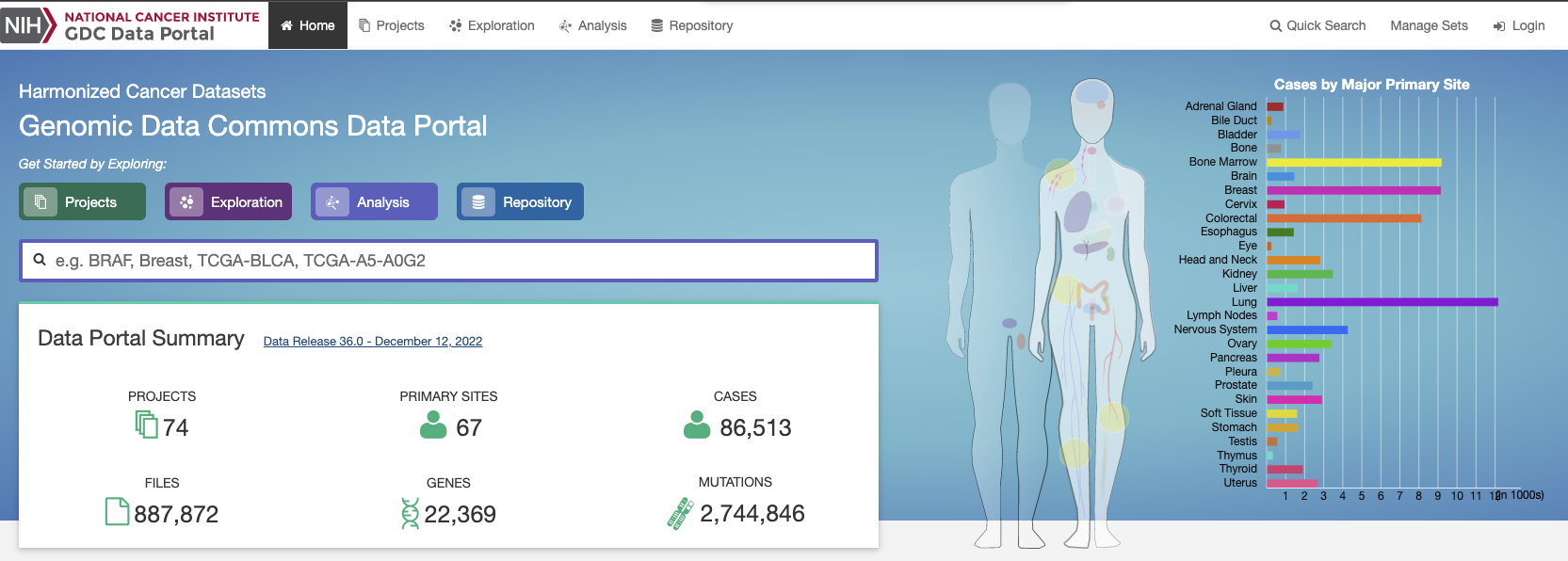This screenshot has height=561, width=1568.
Task: Open Manage Sets
Action: 1429,25
